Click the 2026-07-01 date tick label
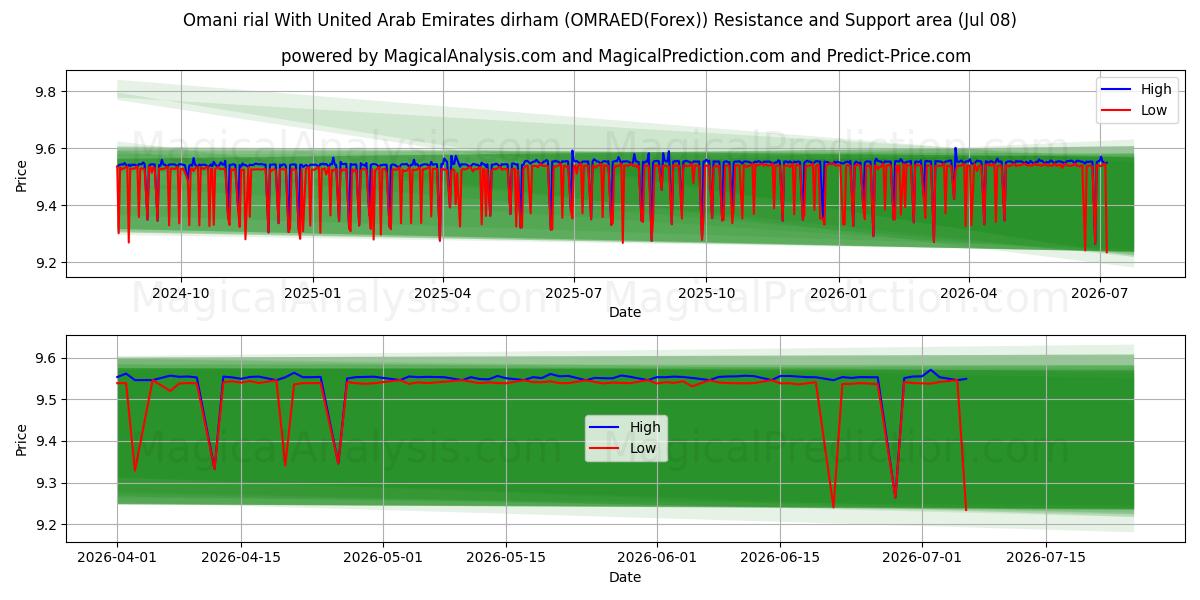Viewport: 1200px width, 600px height. pos(923,558)
